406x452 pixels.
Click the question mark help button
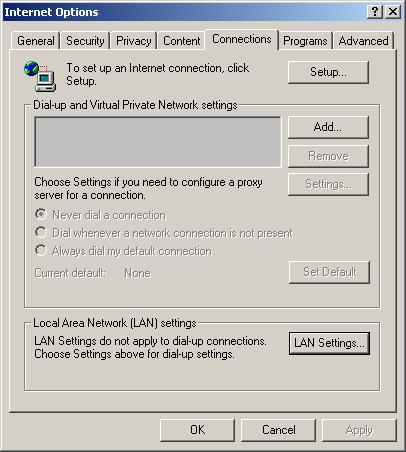coord(375,12)
